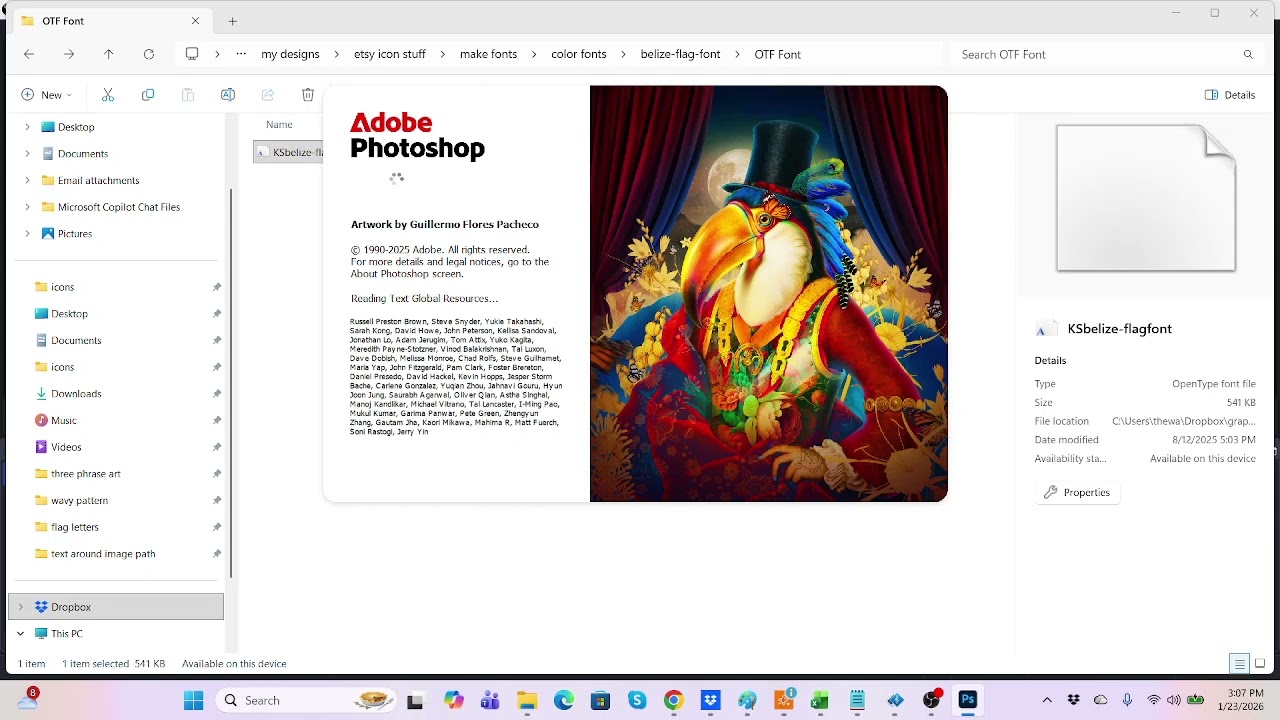Click the search magnifier icon in Explorer
1280x720 pixels.
click(x=1248, y=54)
